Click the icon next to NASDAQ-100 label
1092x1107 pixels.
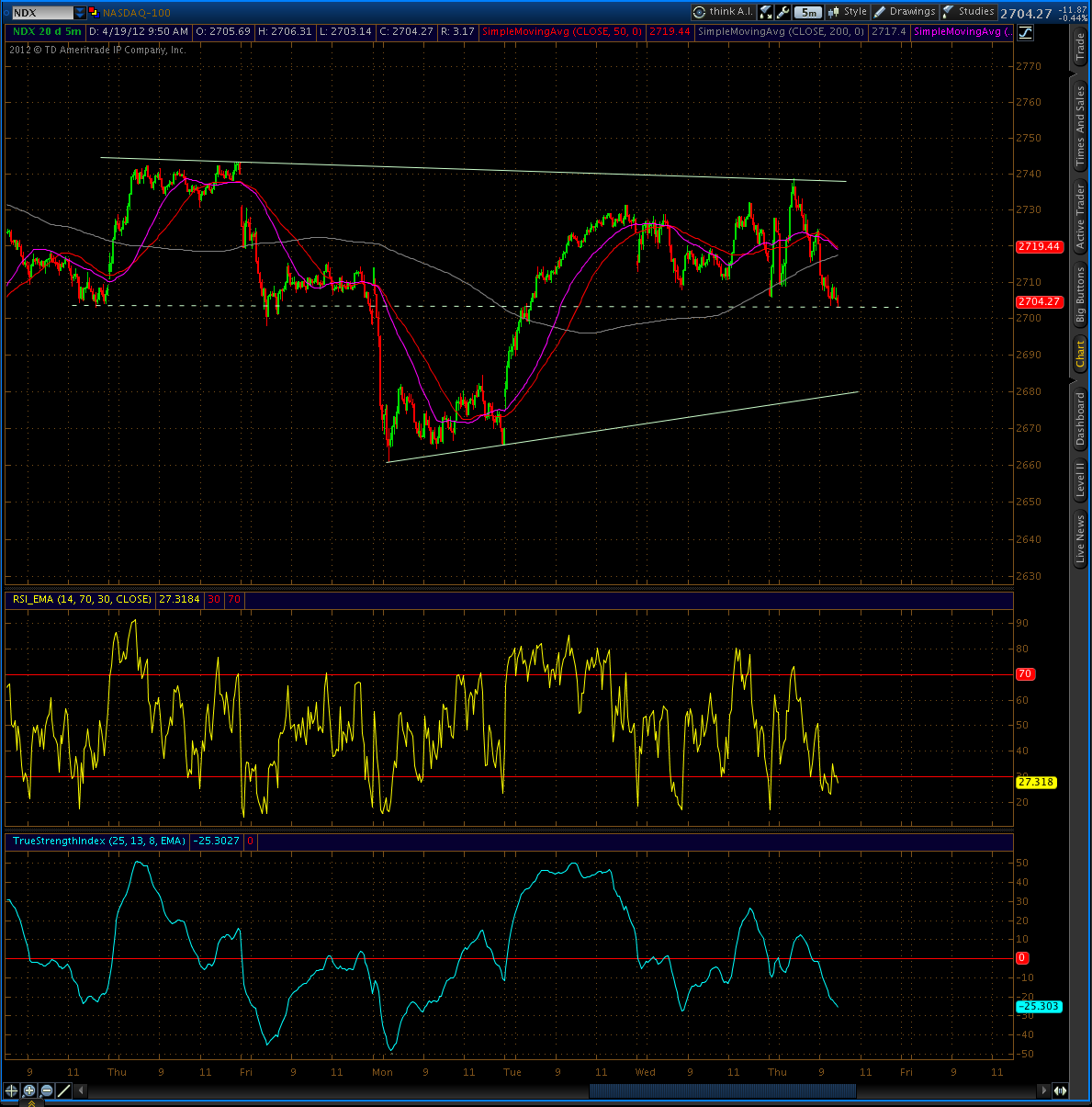(94, 12)
